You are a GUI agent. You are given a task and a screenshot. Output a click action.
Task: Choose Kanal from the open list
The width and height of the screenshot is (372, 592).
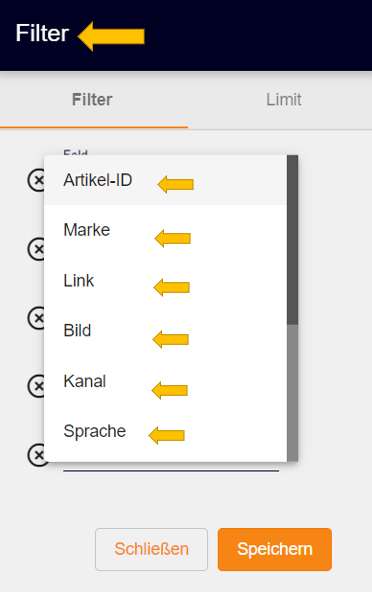pos(165,381)
